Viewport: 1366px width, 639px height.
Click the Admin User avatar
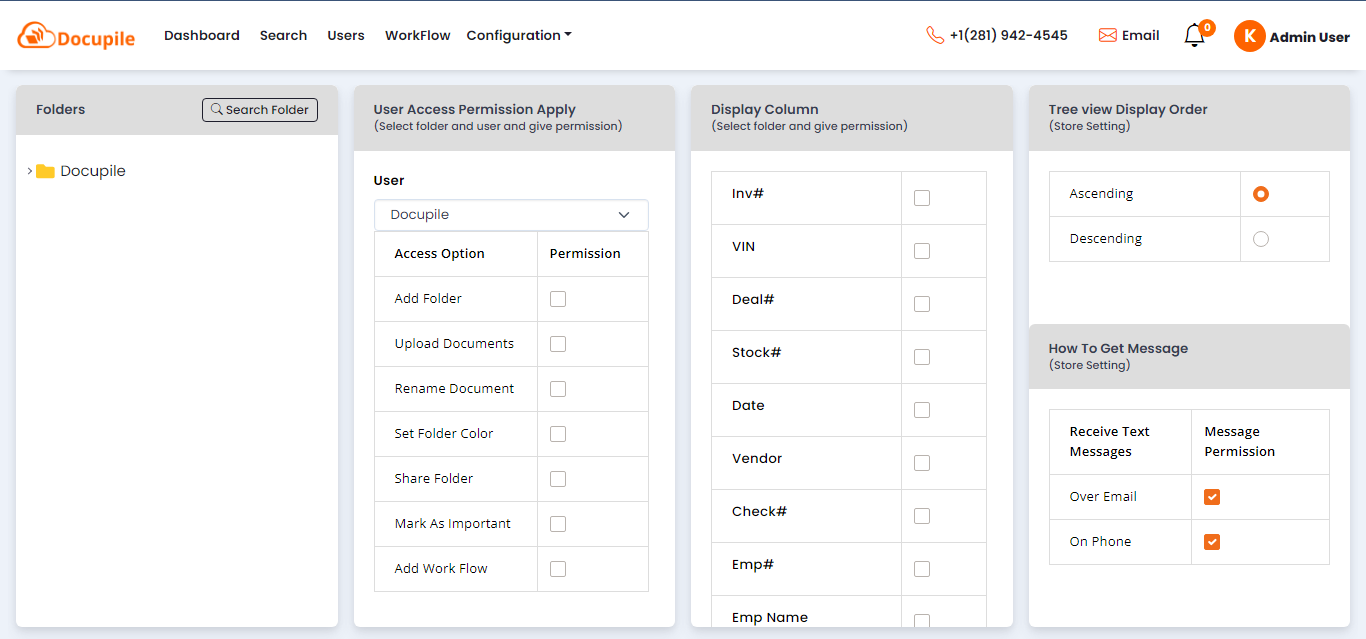point(1249,36)
